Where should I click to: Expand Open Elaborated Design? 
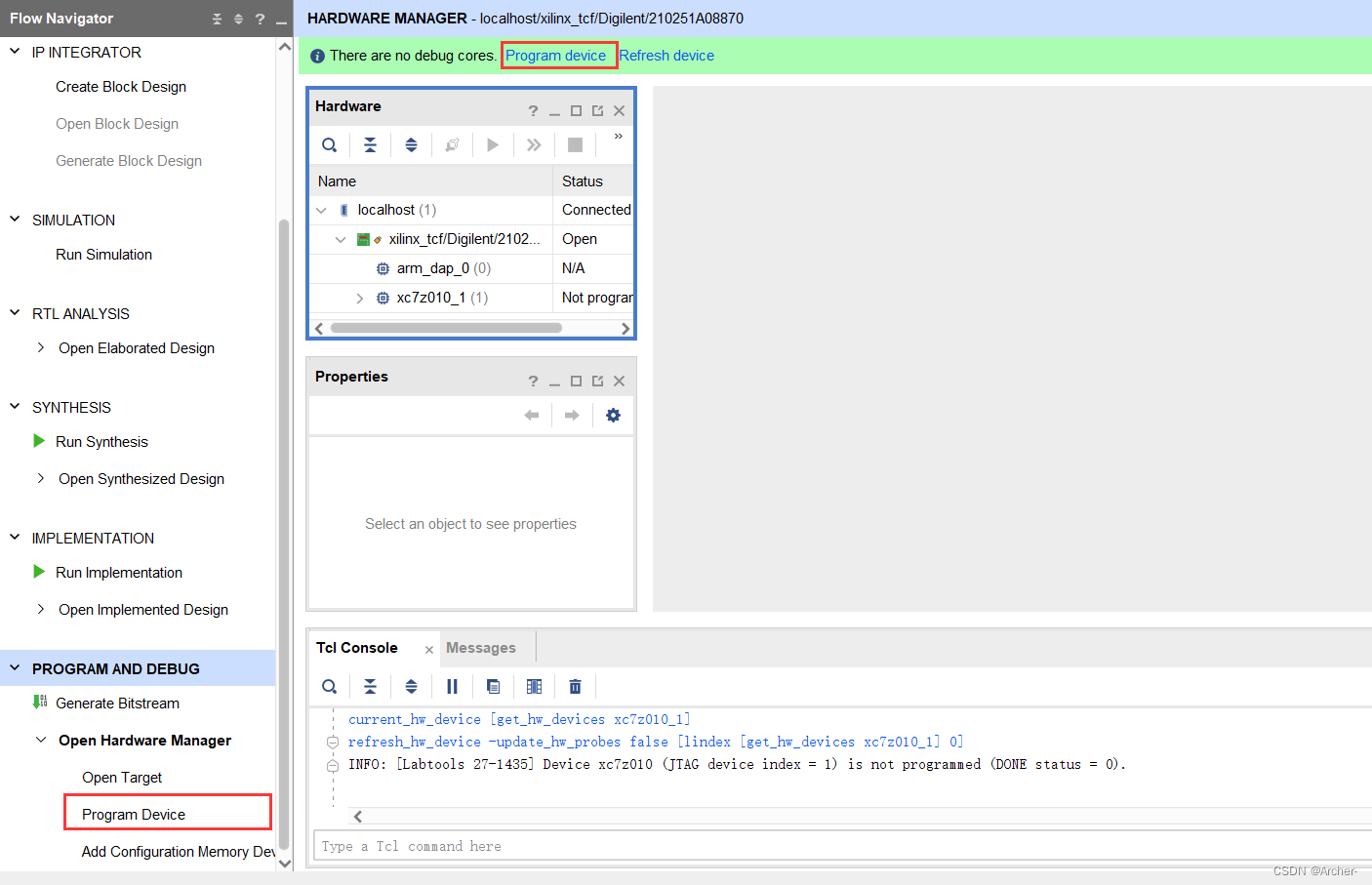tap(40, 347)
